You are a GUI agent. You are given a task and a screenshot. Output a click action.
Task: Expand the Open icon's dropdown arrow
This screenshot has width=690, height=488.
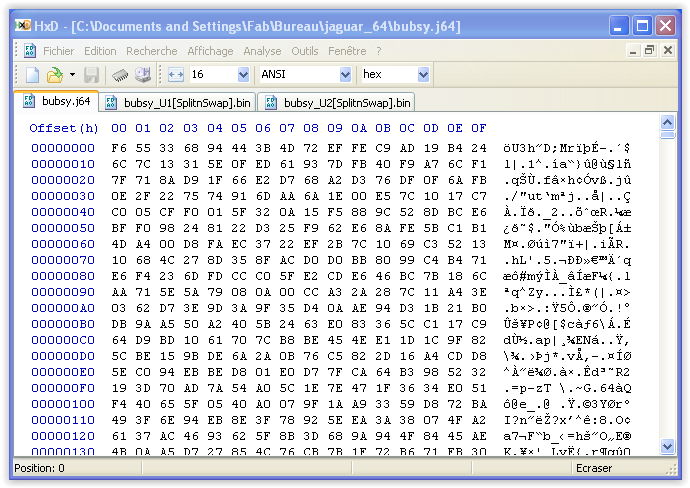(72, 75)
